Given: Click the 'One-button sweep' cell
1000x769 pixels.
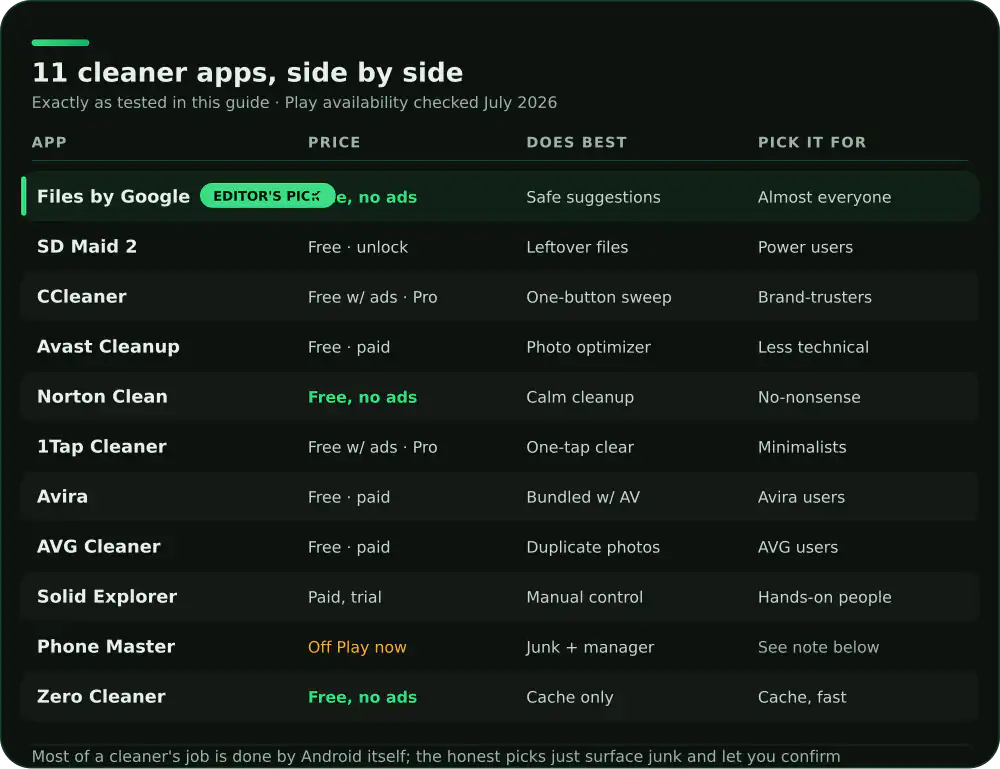Looking at the screenshot, I should click(x=599, y=297).
